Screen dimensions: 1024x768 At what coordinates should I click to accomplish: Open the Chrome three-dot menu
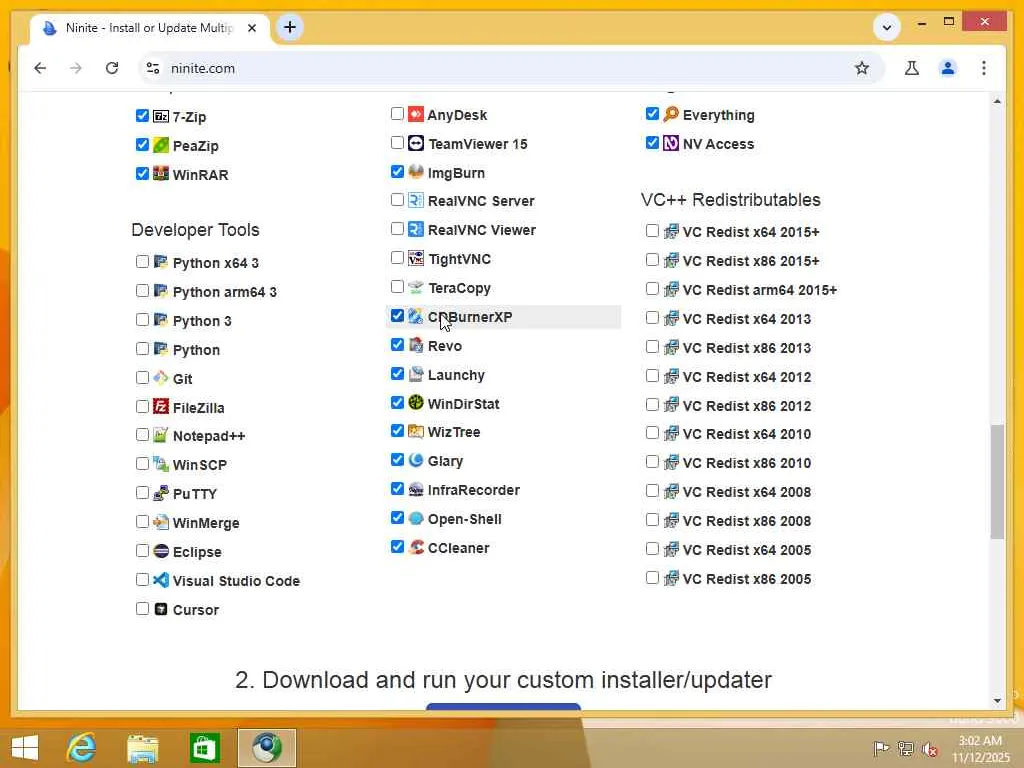click(x=984, y=68)
